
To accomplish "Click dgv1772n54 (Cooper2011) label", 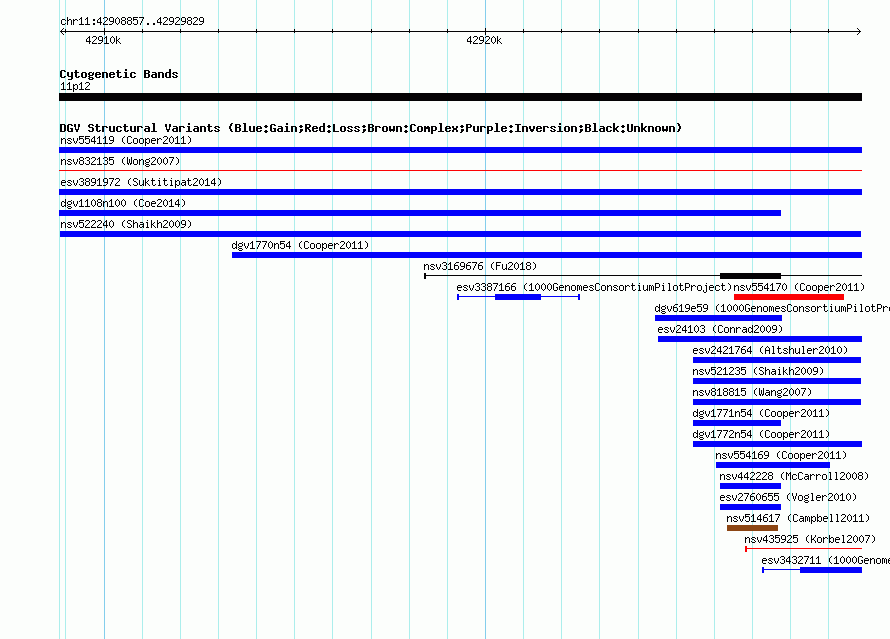I will pyautogui.click(x=761, y=434).
